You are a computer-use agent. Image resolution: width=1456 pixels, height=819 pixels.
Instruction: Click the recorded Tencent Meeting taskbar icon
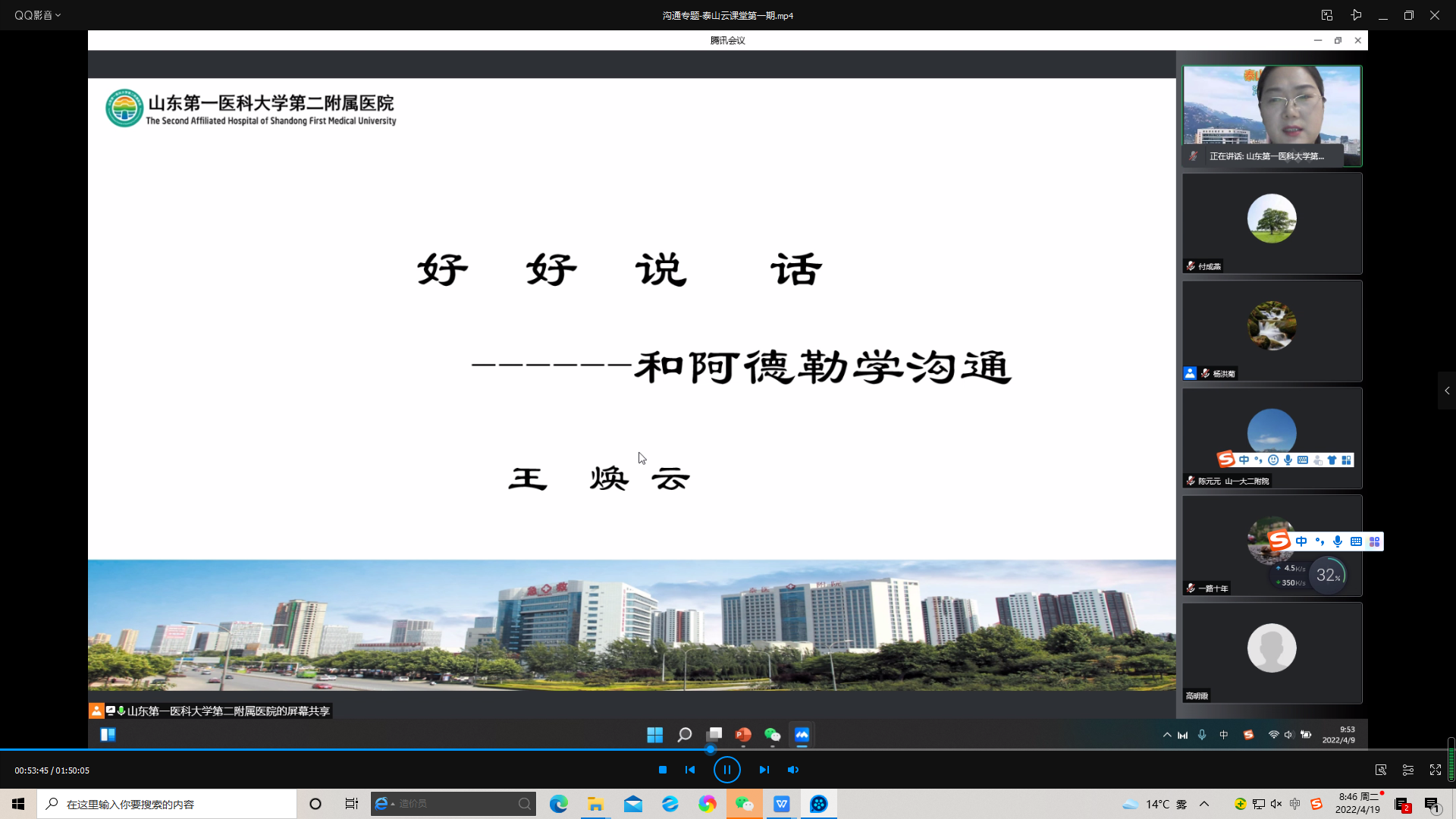(x=802, y=735)
